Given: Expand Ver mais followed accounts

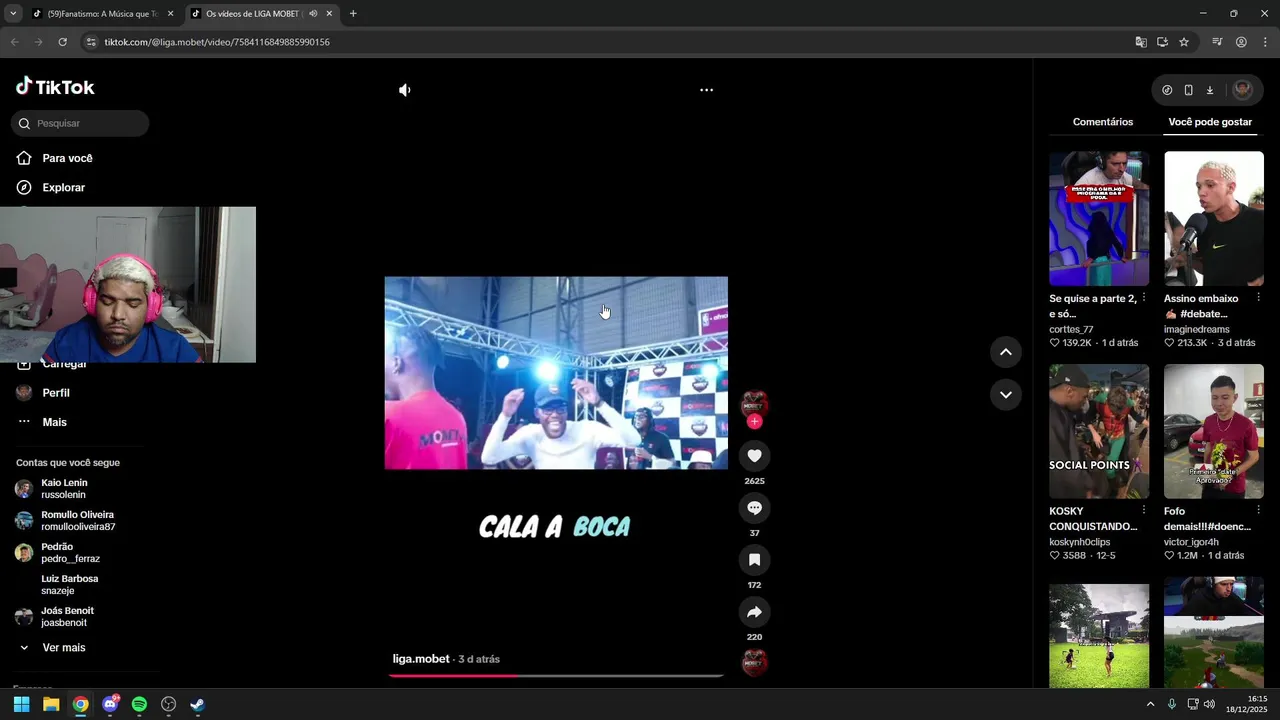Looking at the screenshot, I should click(x=63, y=648).
